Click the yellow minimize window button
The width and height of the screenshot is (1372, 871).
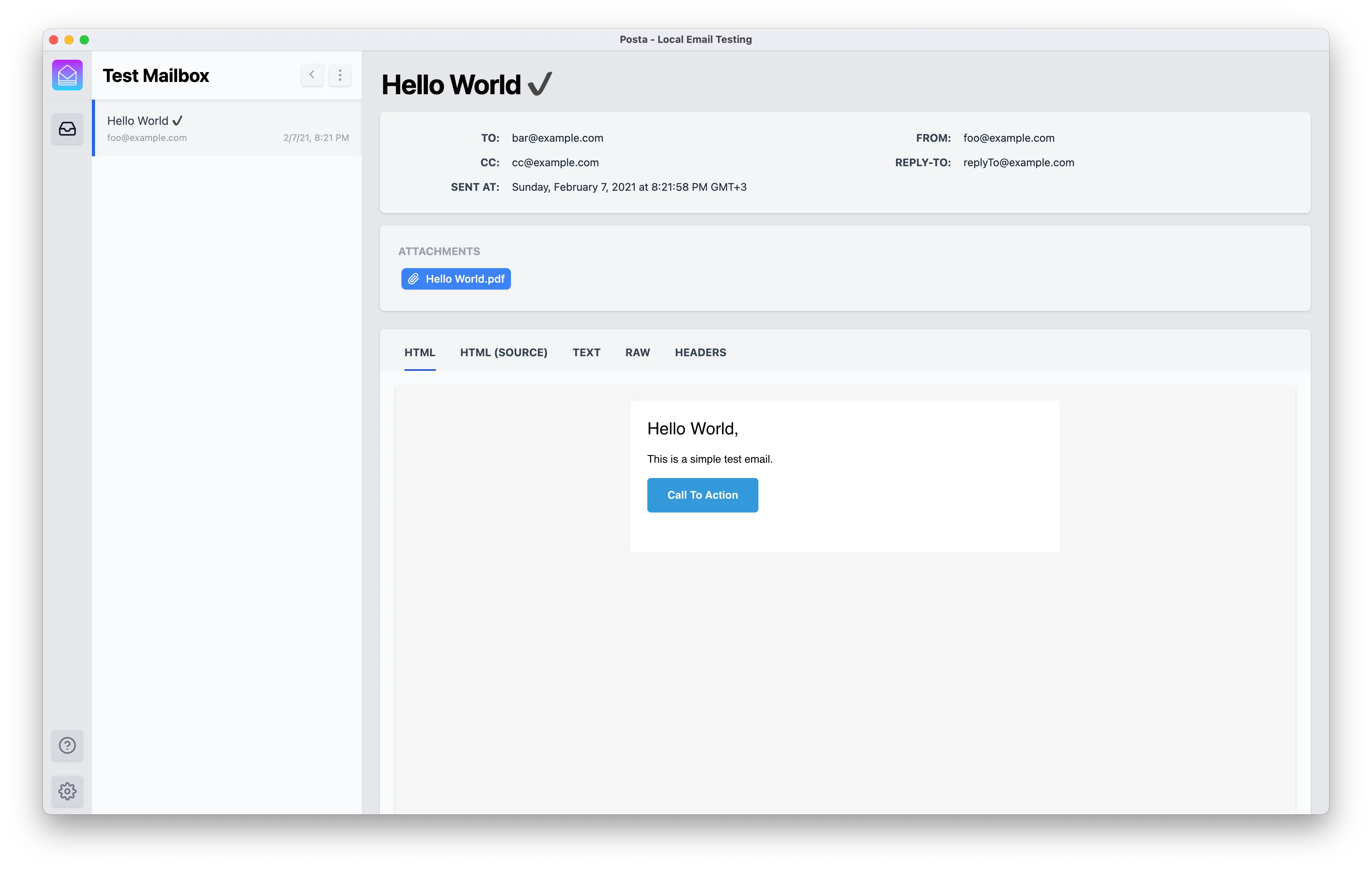coord(69,39)
